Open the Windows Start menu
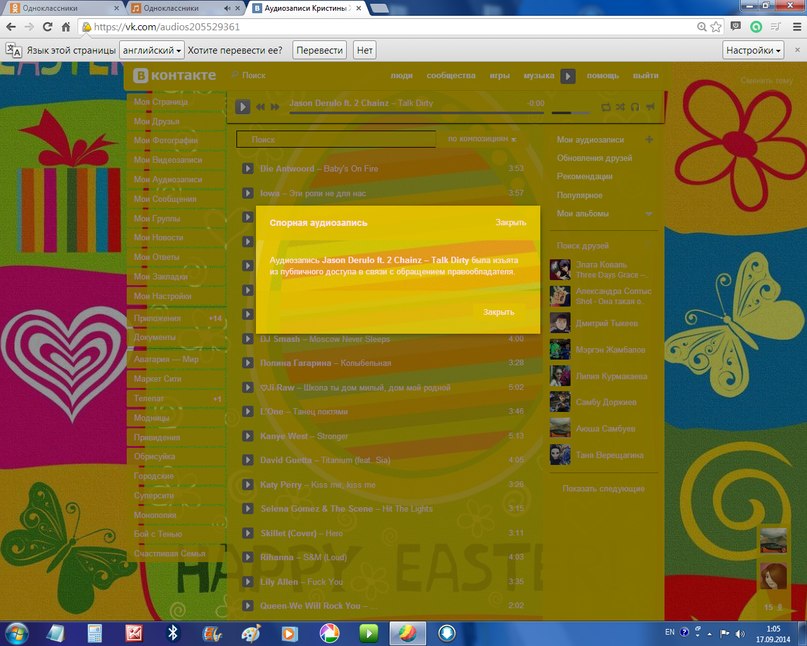The height and width of the screenshot is (646, 807). [x=16, y=633]
